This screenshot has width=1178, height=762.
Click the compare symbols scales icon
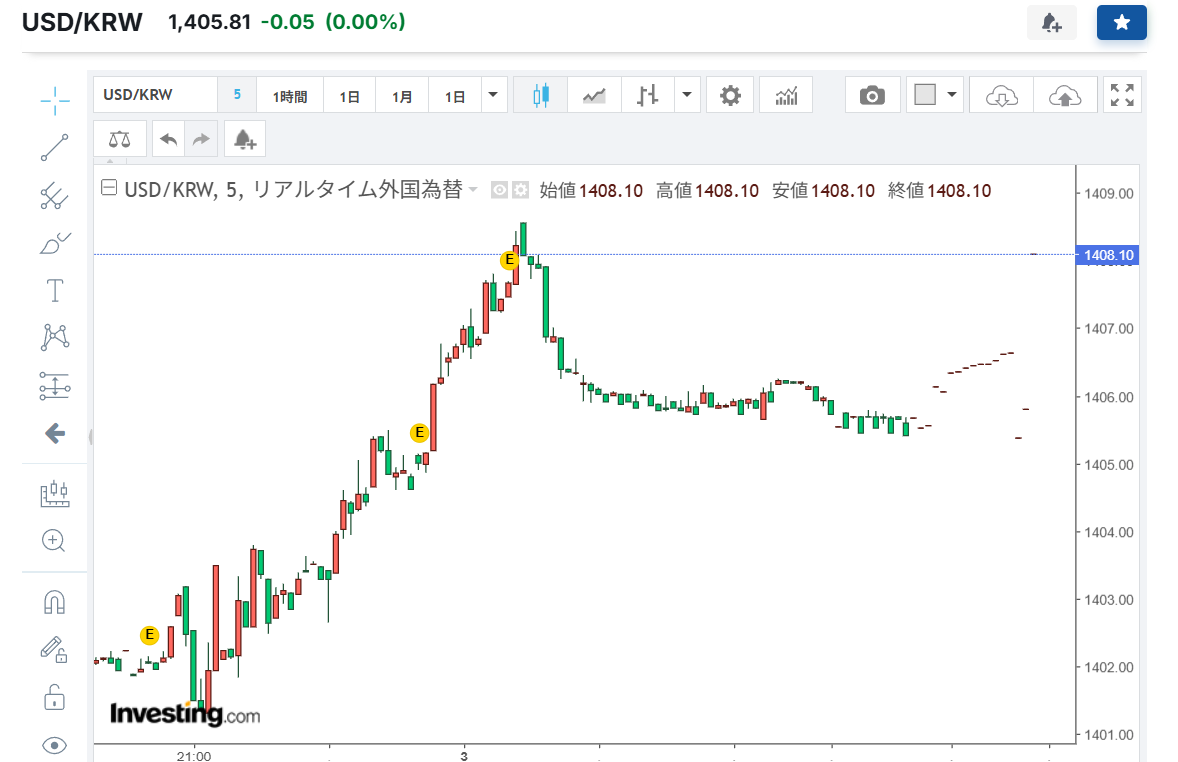119,140
